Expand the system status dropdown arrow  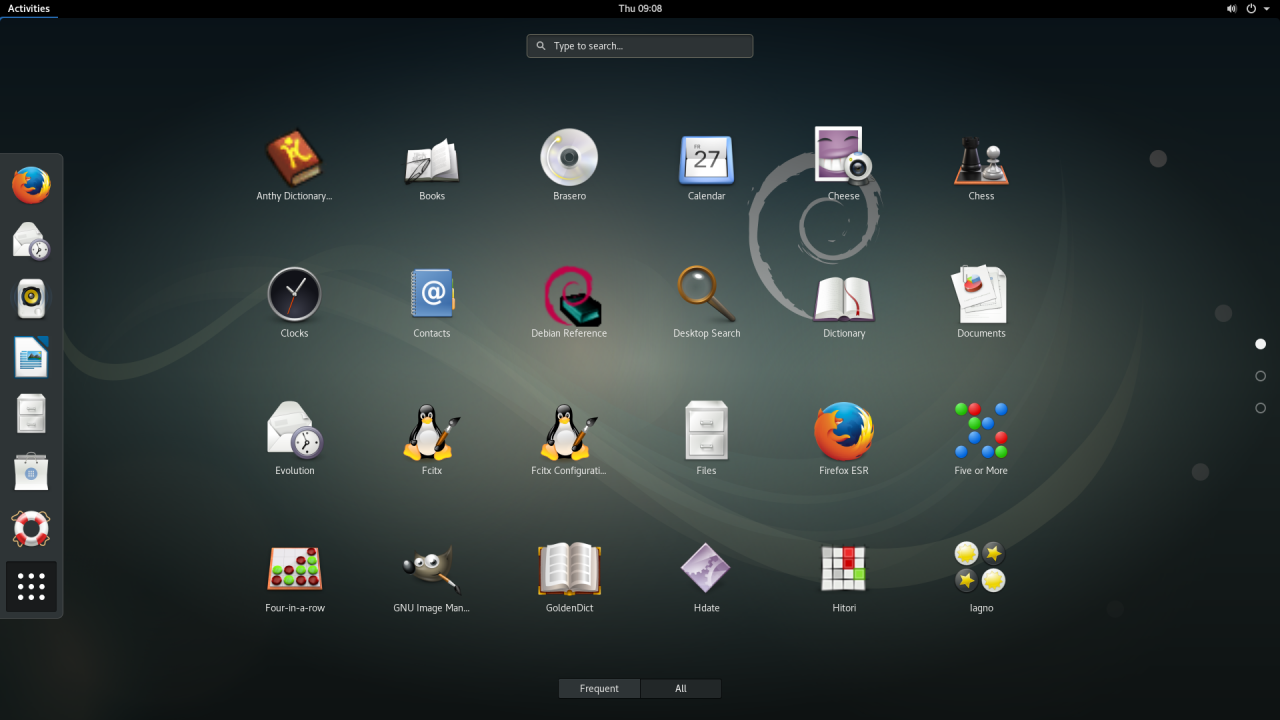1268,8
